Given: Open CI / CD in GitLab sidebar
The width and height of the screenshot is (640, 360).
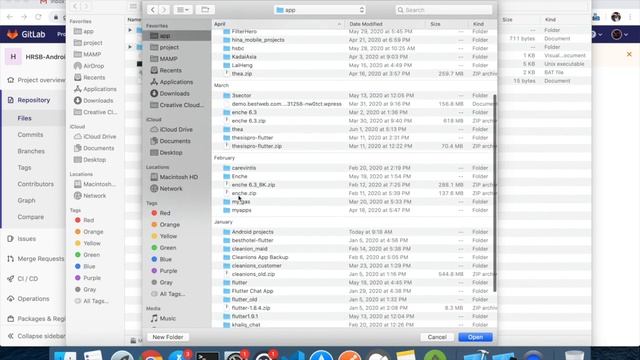Looking at the screenshot, I should coord(28,279).
